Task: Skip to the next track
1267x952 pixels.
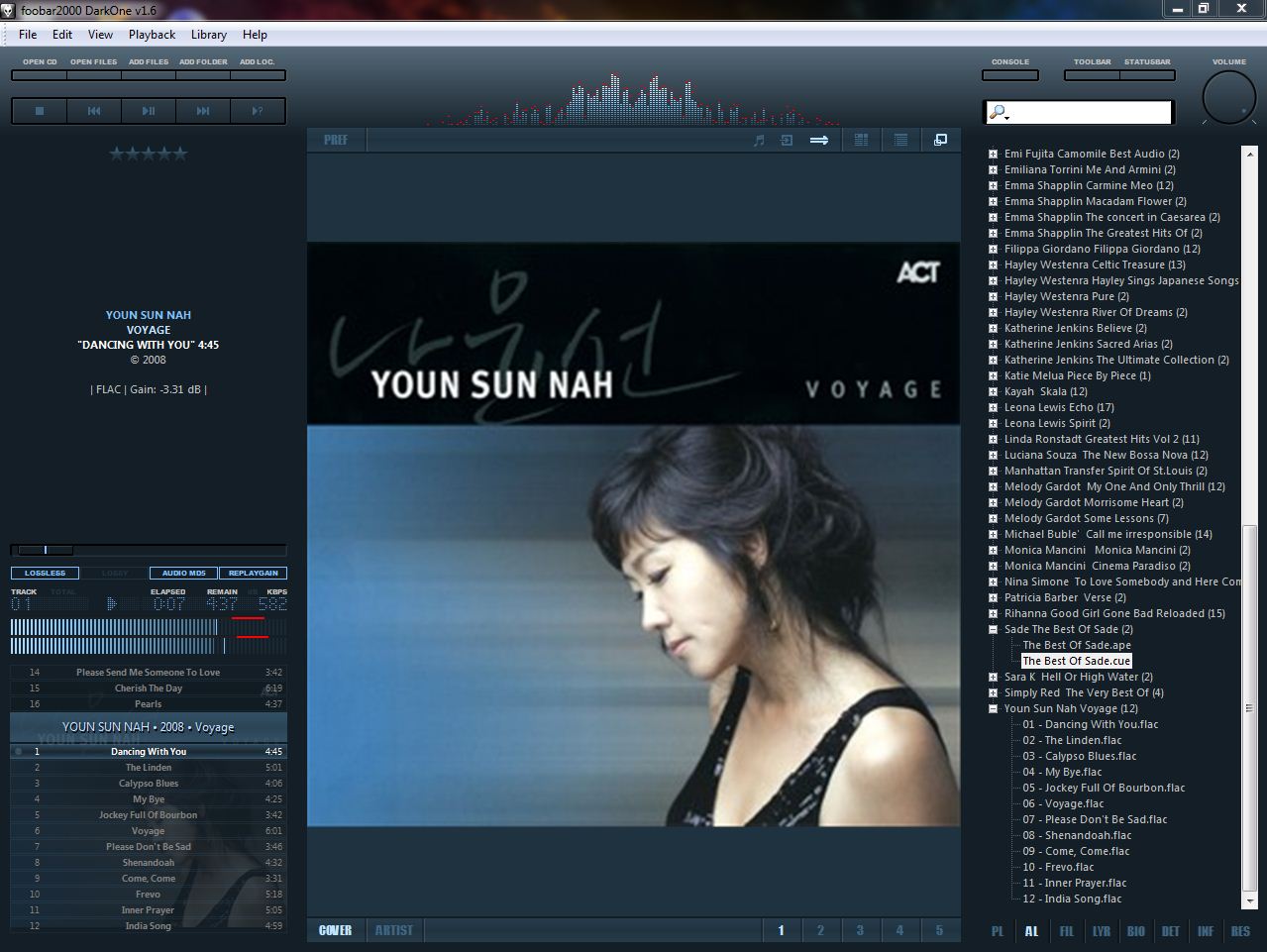Action: click(x=203, y=111)
